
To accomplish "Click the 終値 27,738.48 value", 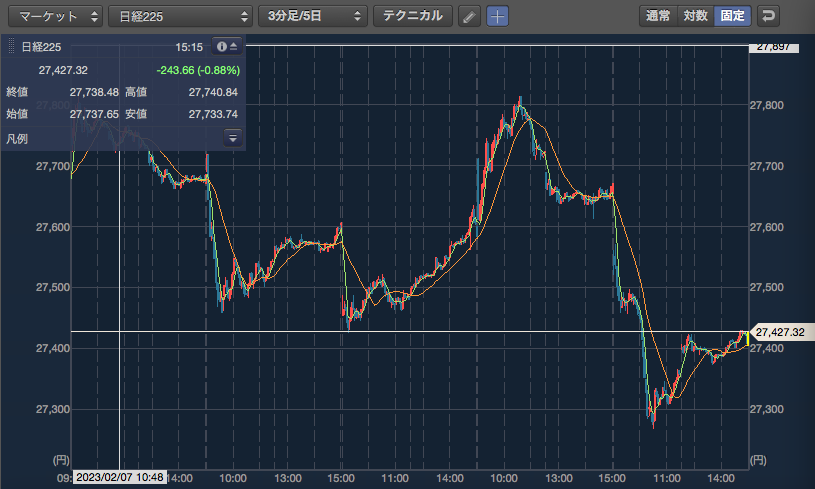I will coord(94,92).
